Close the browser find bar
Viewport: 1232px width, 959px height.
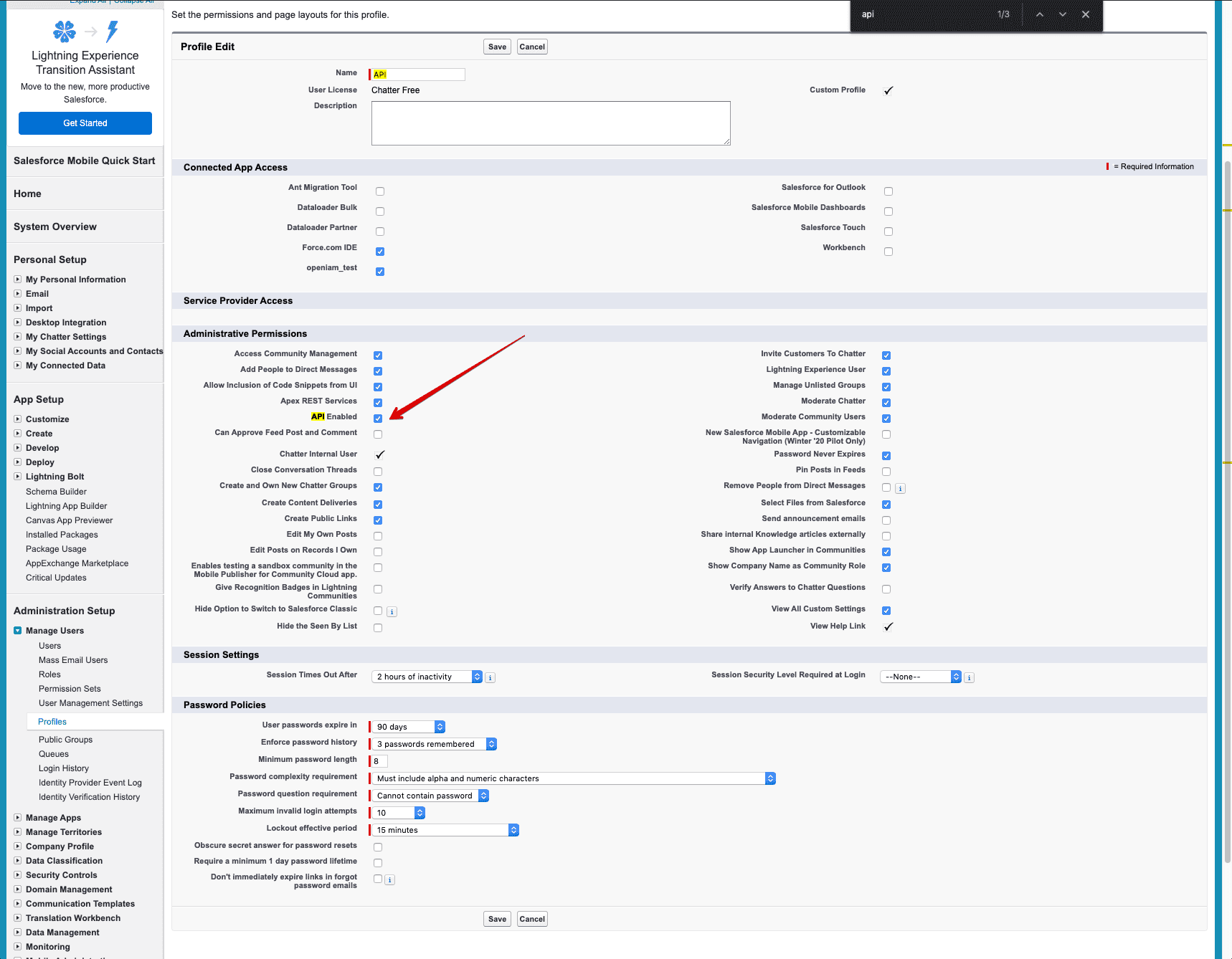[x=1086, y=14]
